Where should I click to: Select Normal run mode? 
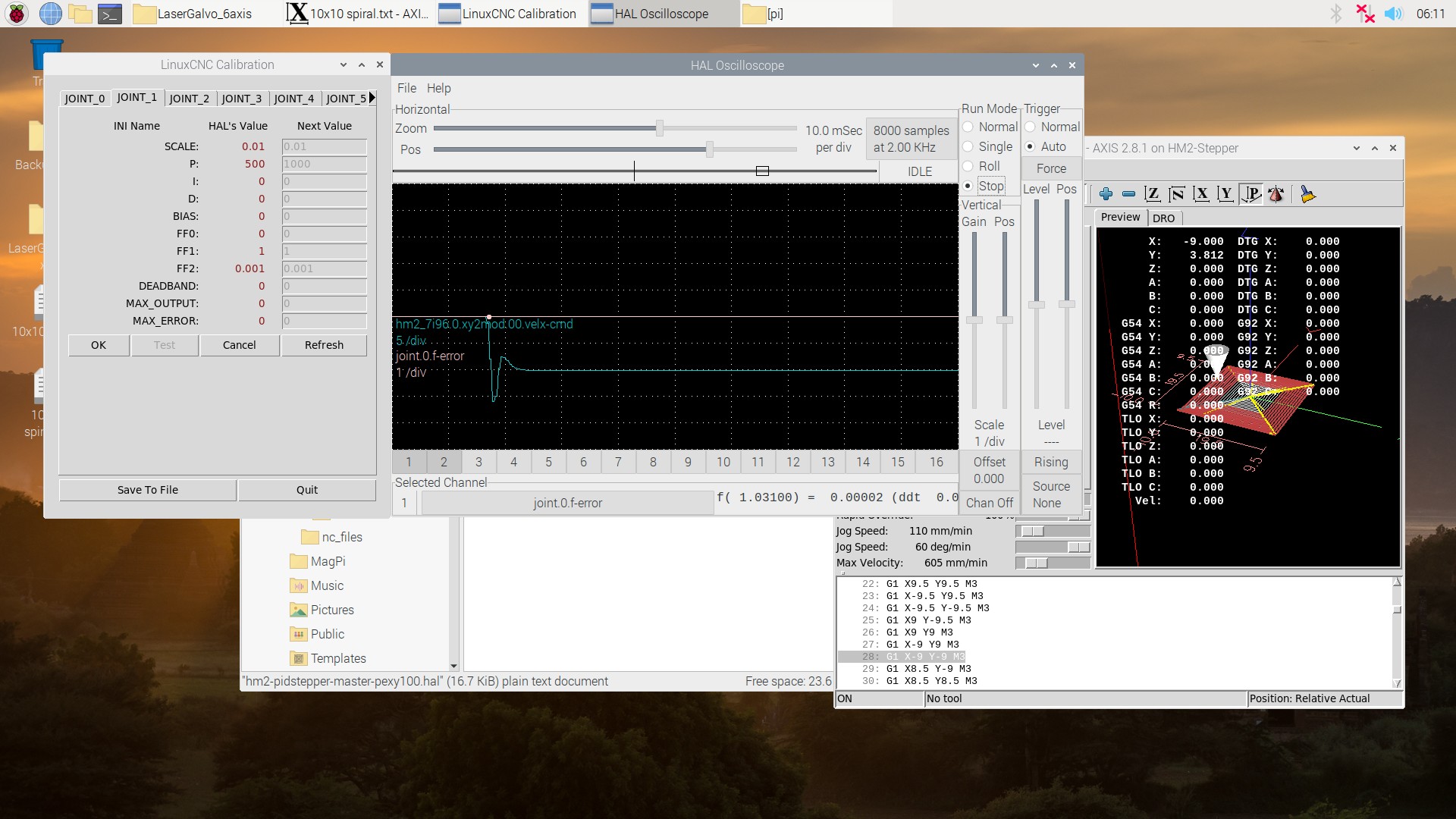[990, 127]
